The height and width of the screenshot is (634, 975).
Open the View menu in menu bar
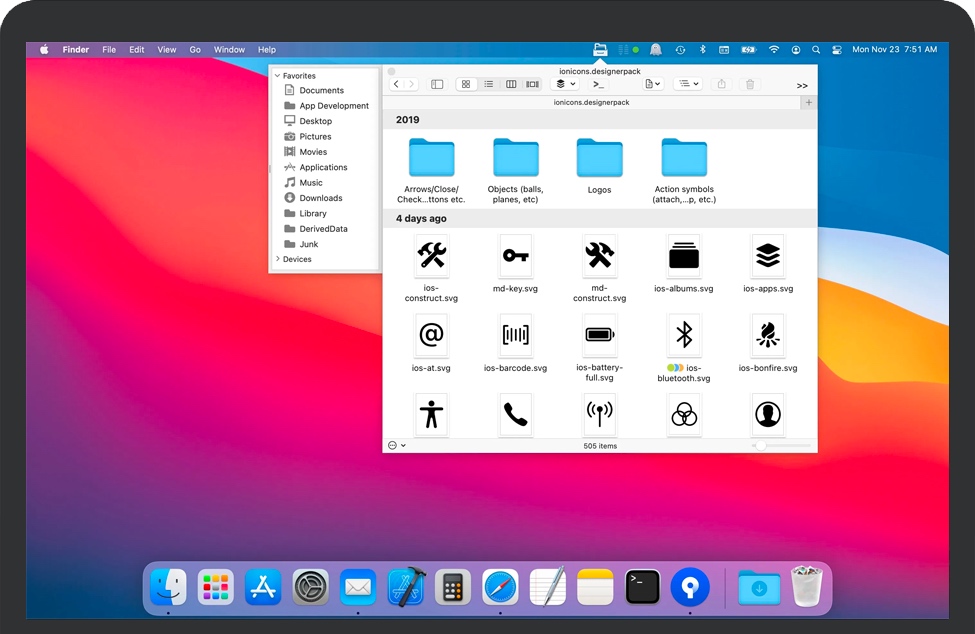pyautogui.click(x=167, y=50)
